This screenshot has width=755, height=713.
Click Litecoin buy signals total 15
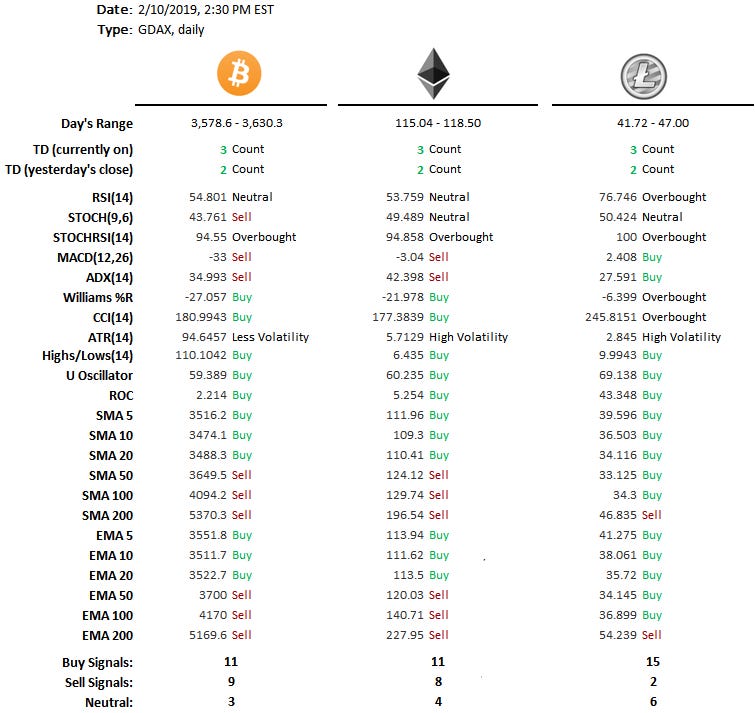pos(653,662)
